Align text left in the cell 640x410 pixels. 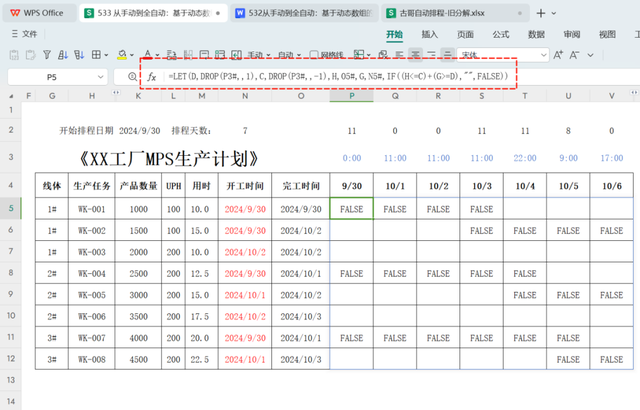click(400, 55)
